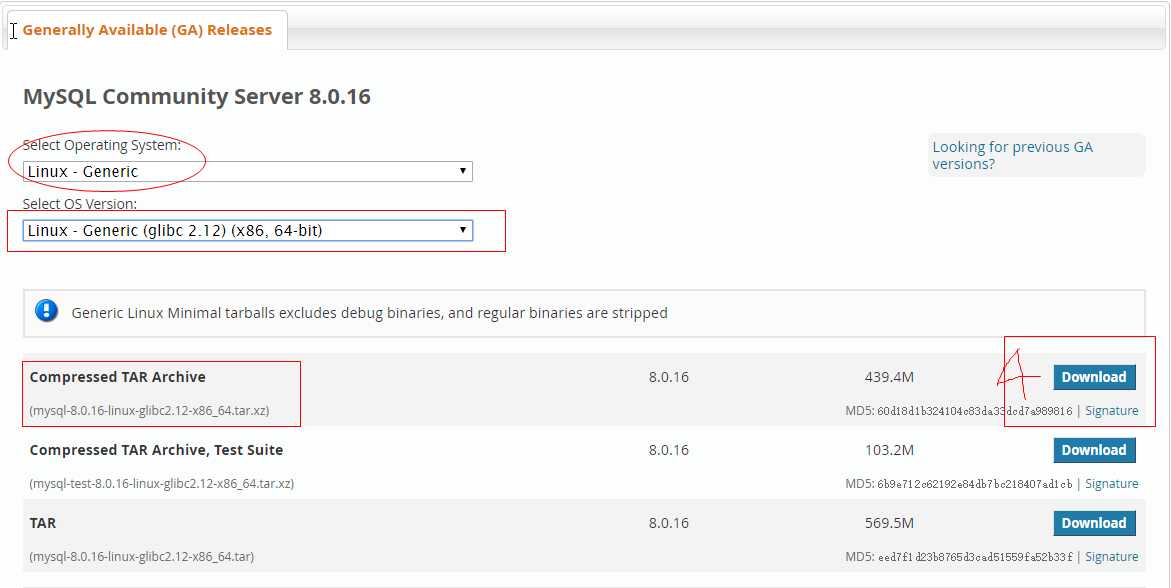Click the 439.4M file size value
Viewport: 1171px width, 588px height.
pyautogui.click(x=889, y=377)
